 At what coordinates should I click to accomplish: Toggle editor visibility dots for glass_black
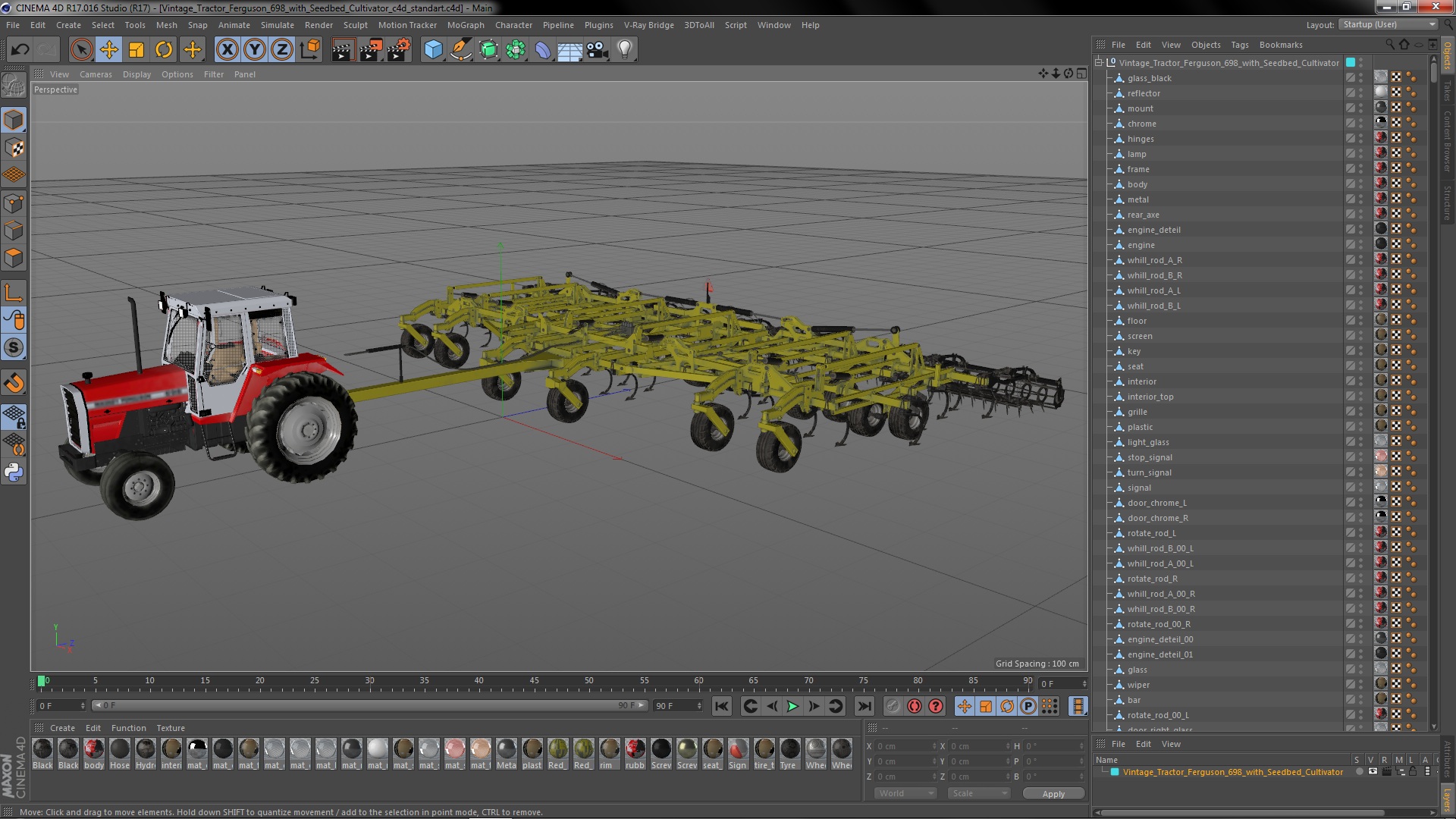(x=1361, y=78)
